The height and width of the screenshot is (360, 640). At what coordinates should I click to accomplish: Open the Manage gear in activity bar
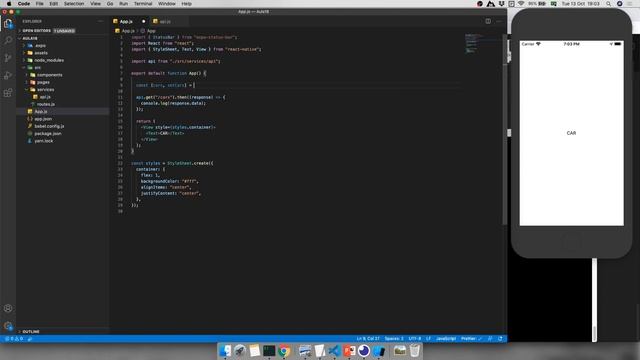coord(8,326)
